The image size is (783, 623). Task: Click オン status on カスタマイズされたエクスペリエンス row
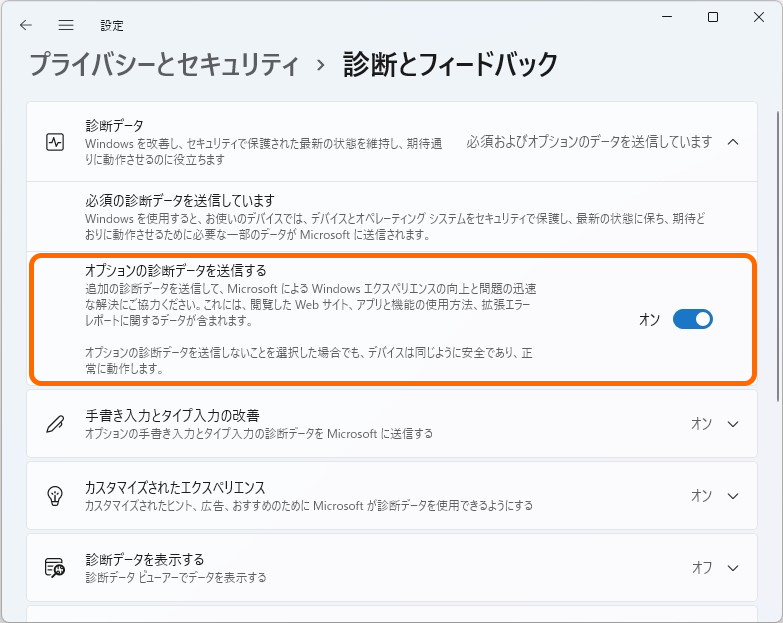(x=702, y=496)
